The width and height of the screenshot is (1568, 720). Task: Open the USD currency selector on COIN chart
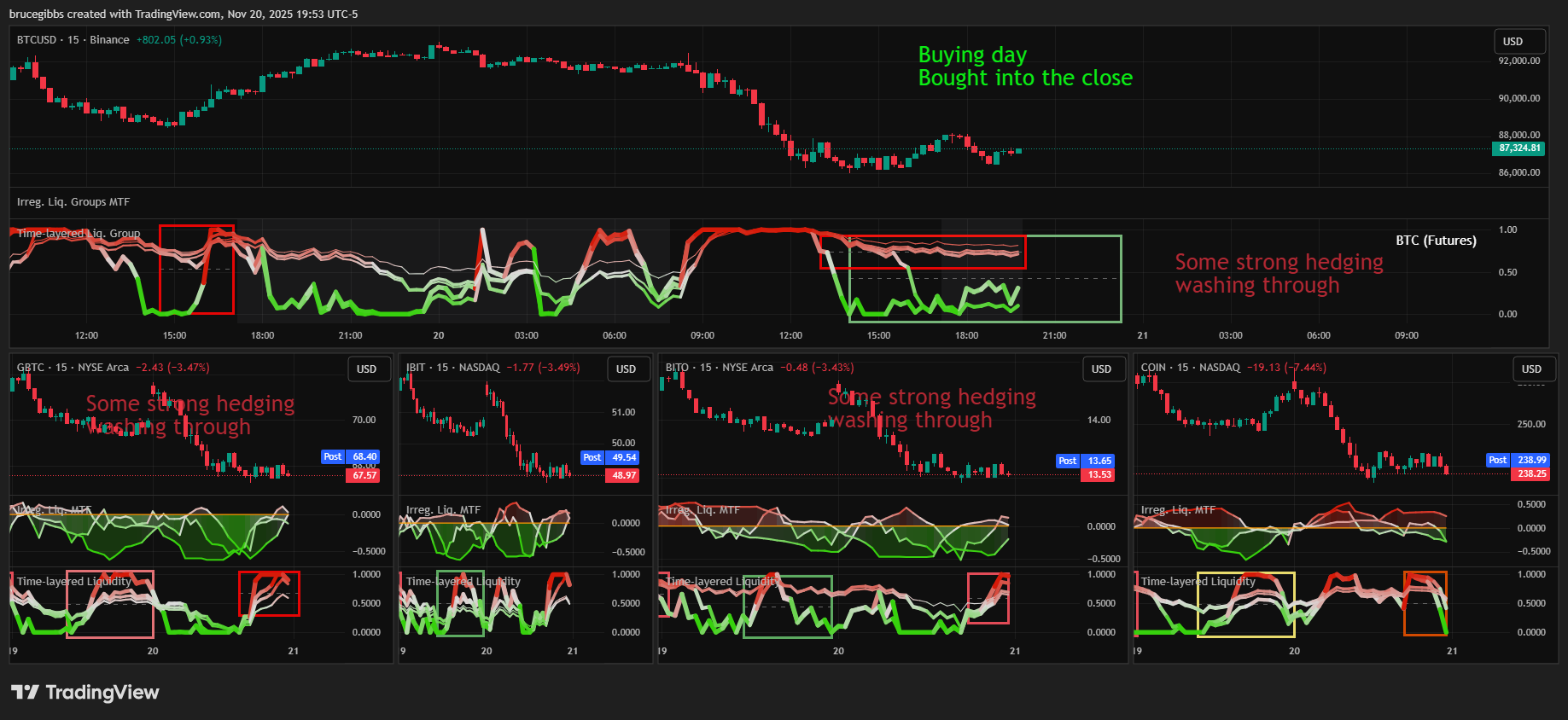coord(1531,369)
